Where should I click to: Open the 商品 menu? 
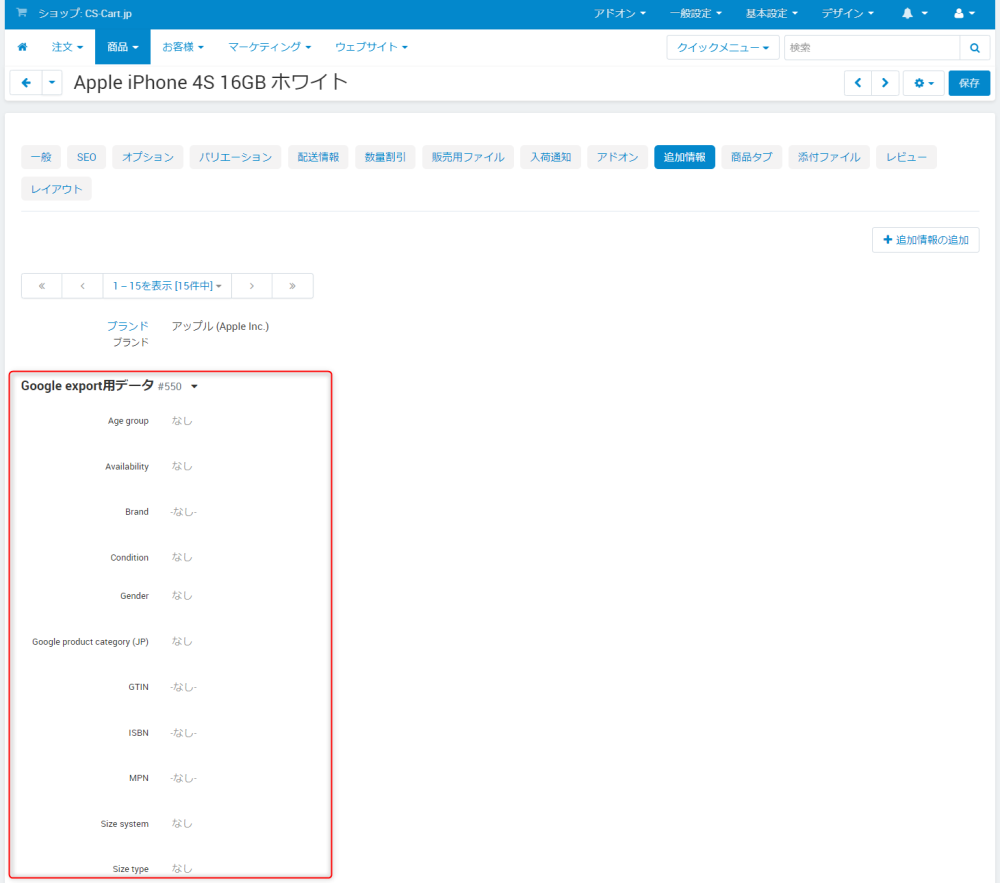pos(122,47)
